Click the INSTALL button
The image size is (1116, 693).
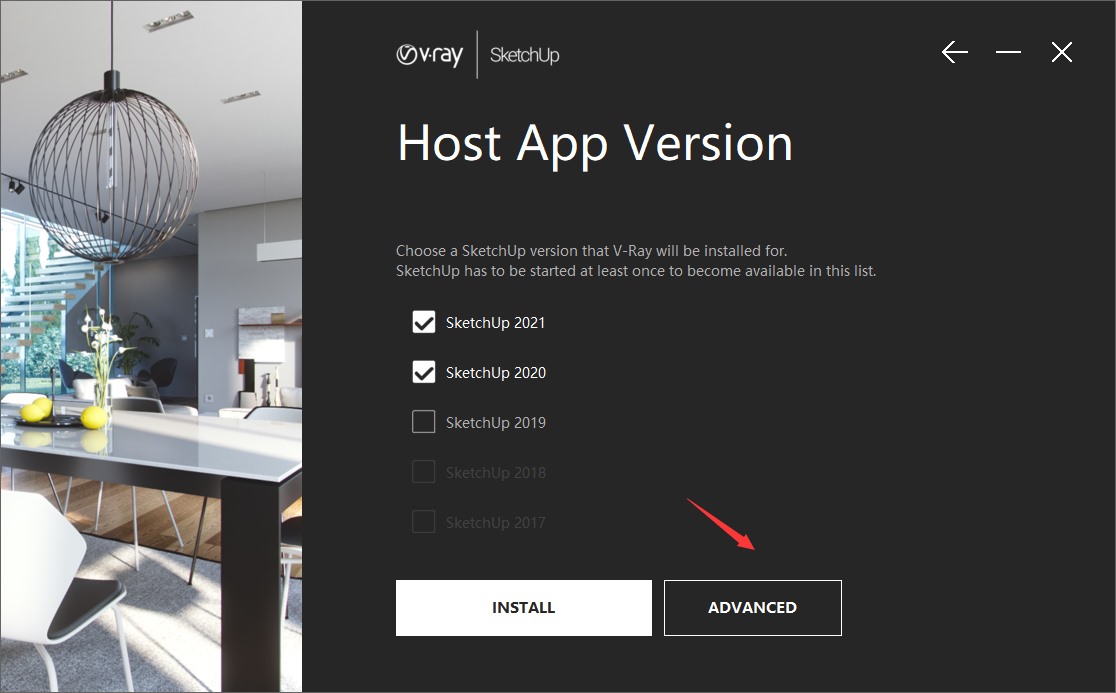point(524,608)
